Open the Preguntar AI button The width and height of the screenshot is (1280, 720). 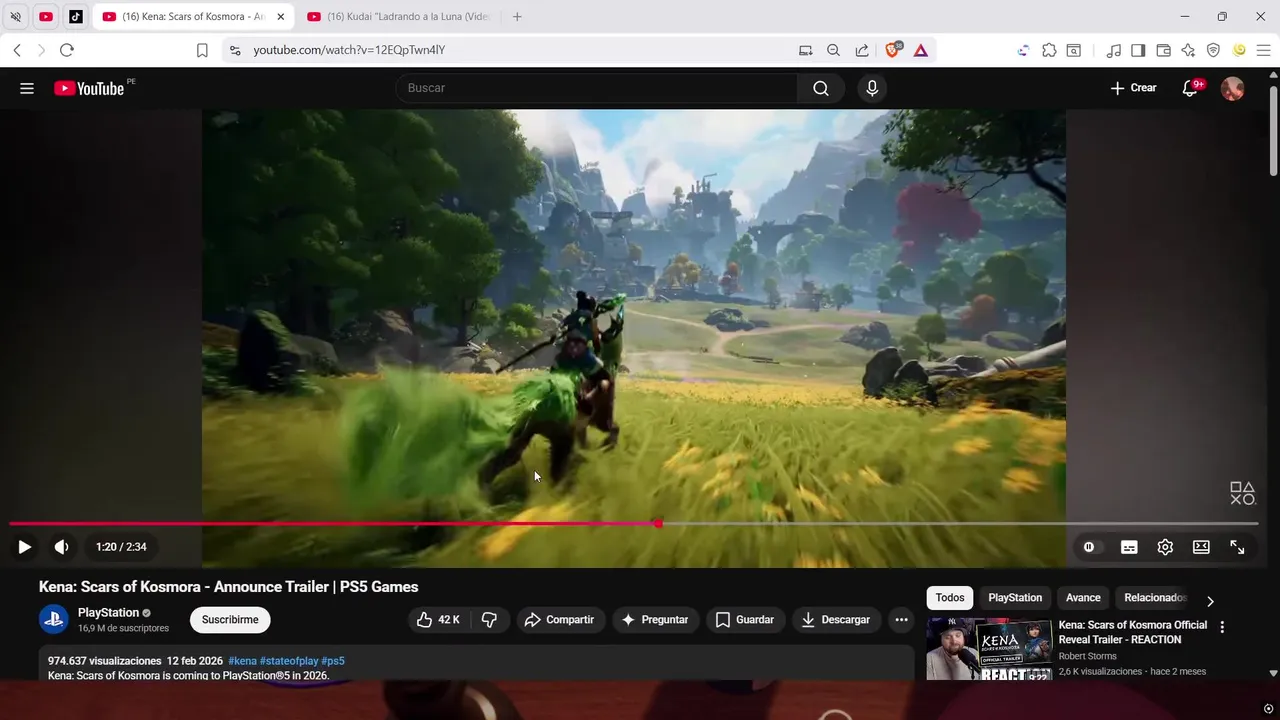(655, 620)
